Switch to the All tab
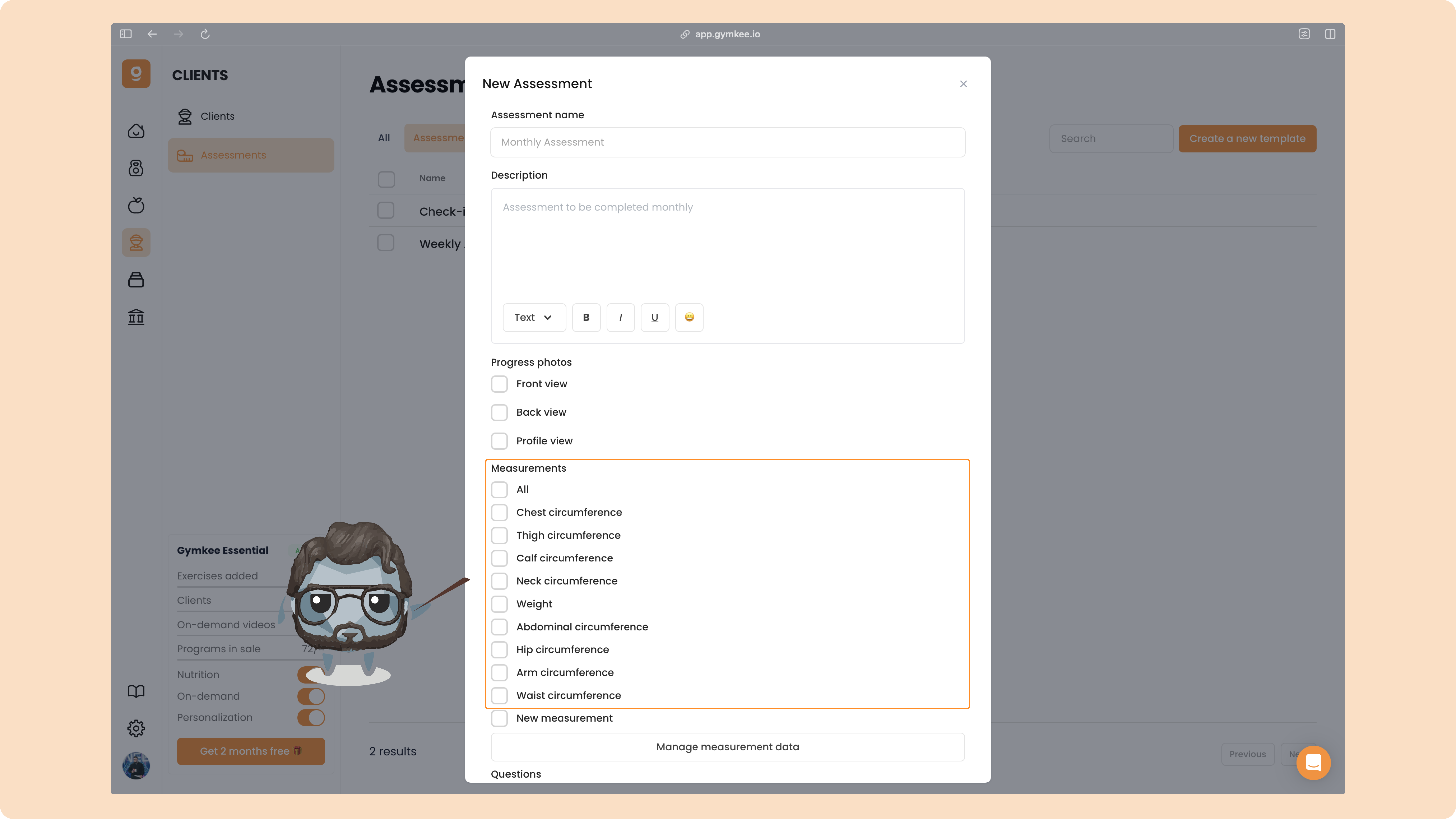Viewport: 1456px width, 819px height. click(384, 138)
